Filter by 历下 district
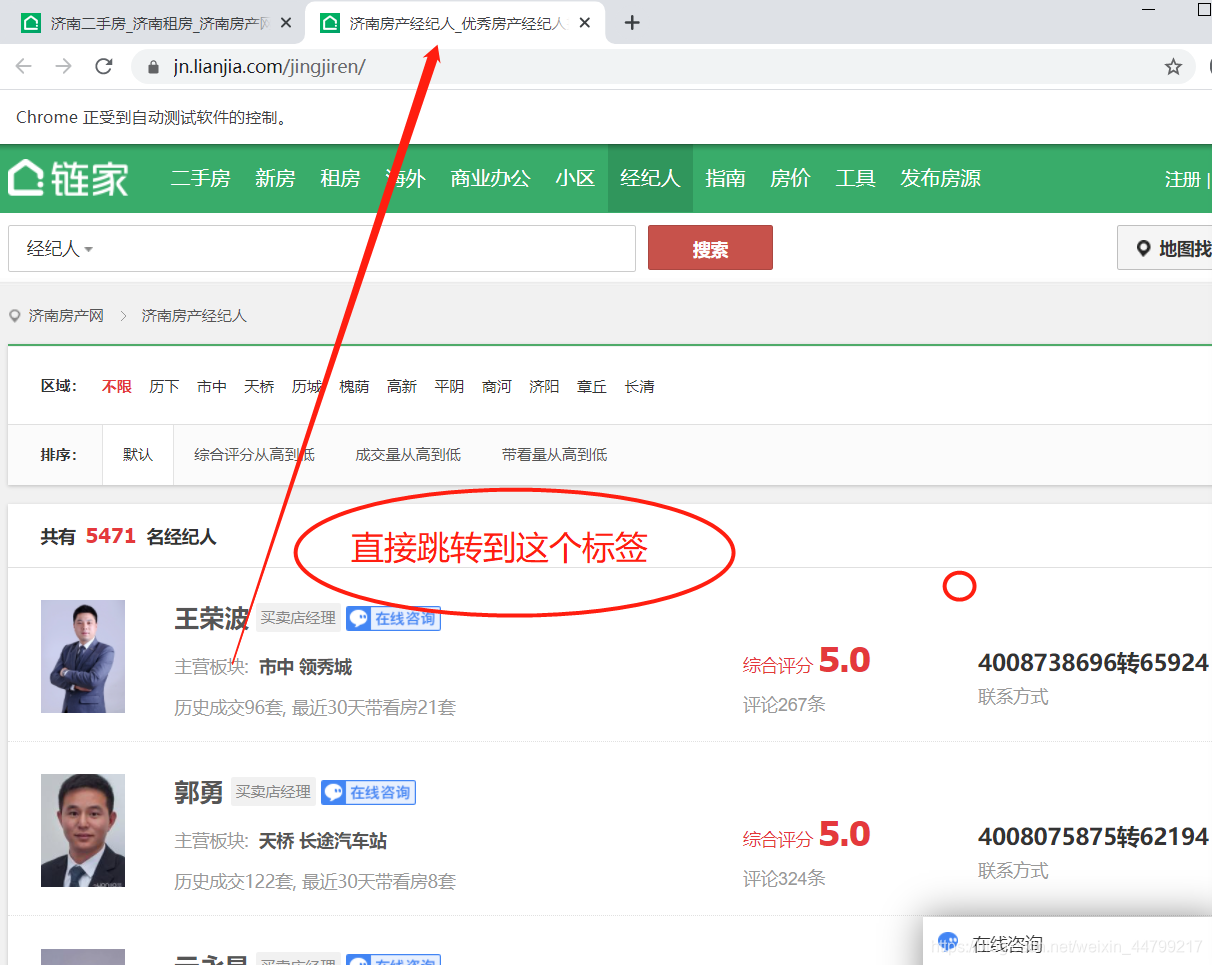The width and height of the screenshot is (1212, 965). [164, 386]
